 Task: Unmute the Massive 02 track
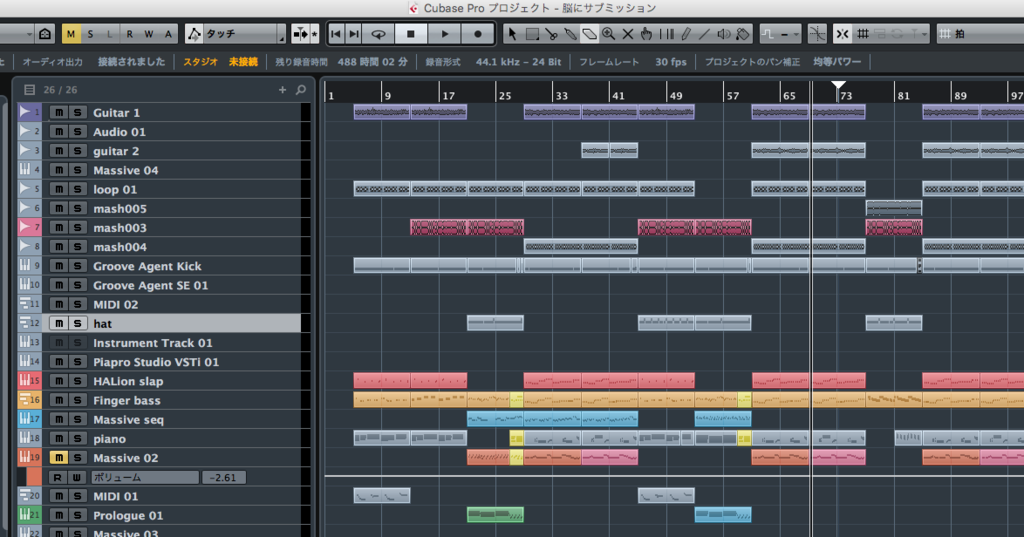coord(59,458)
